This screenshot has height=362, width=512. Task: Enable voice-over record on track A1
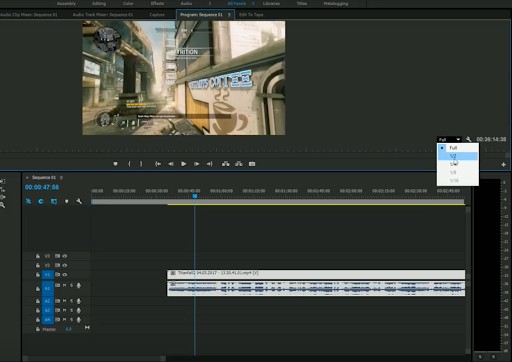(x=79, y=285)
